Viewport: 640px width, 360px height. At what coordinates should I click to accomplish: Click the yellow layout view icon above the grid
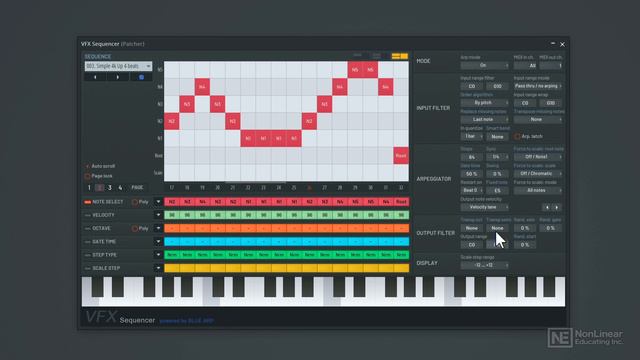point(400,56)
